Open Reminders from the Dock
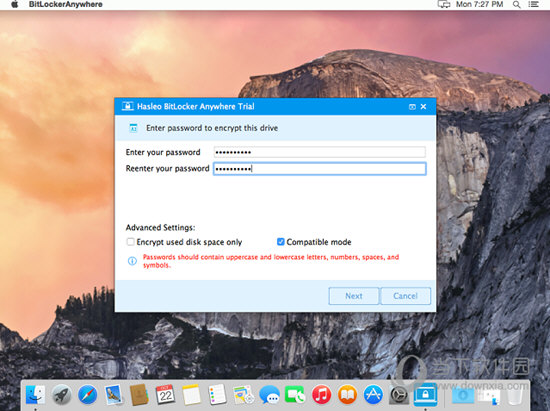 tap(217, 395)
